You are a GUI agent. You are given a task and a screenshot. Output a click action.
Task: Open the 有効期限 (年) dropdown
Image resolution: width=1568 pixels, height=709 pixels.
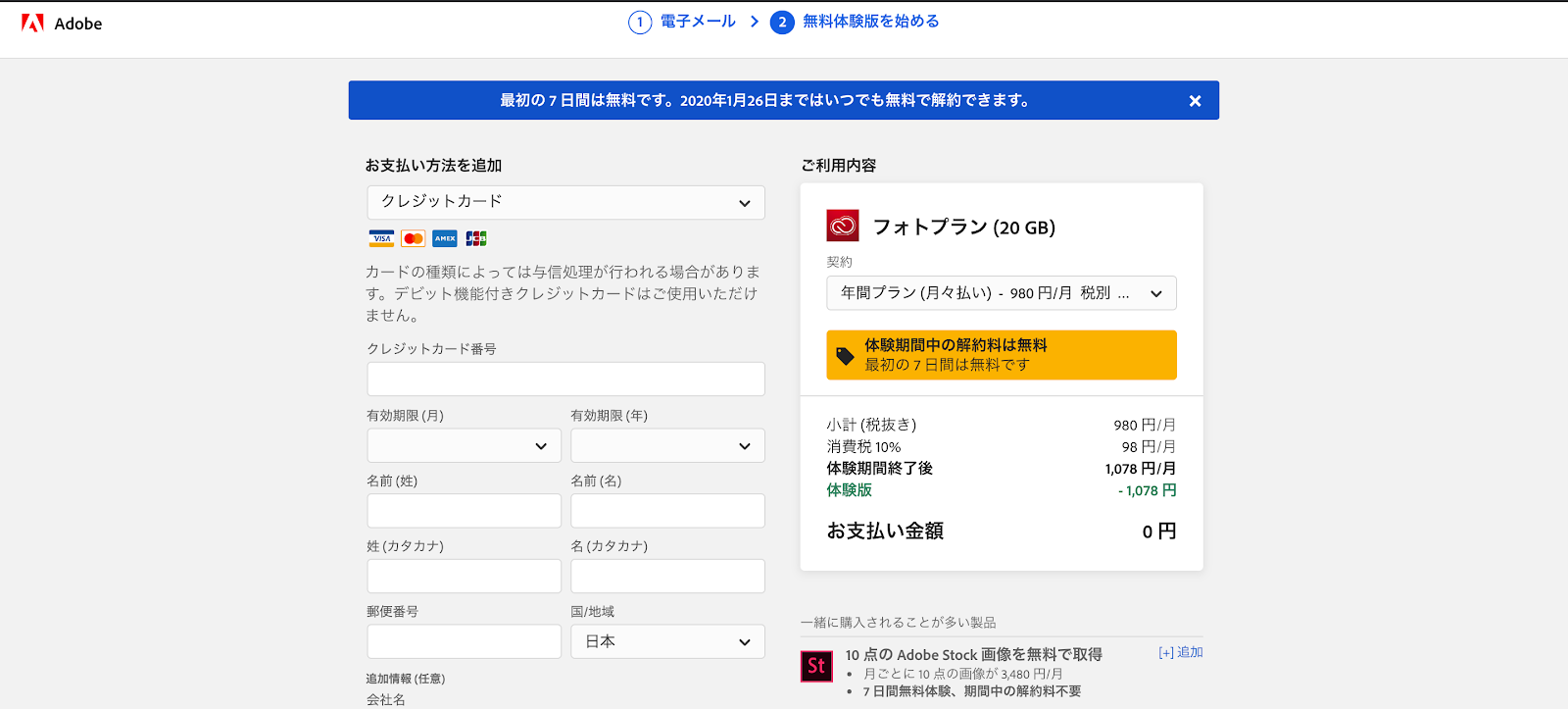click(x=667, y=445)
